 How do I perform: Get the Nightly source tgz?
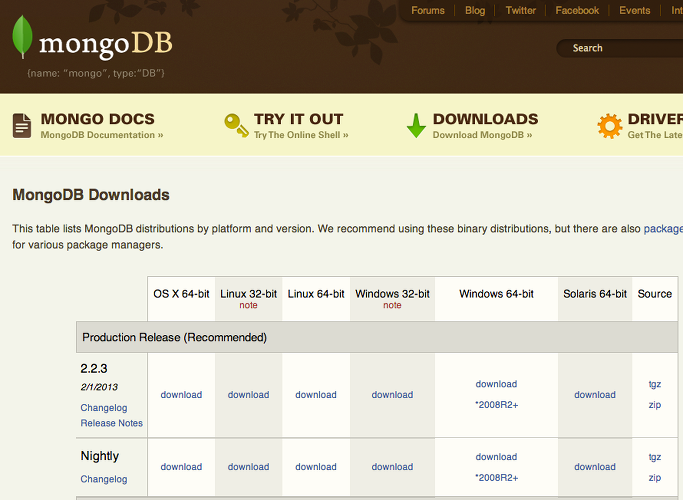click(x=655, y=457)
